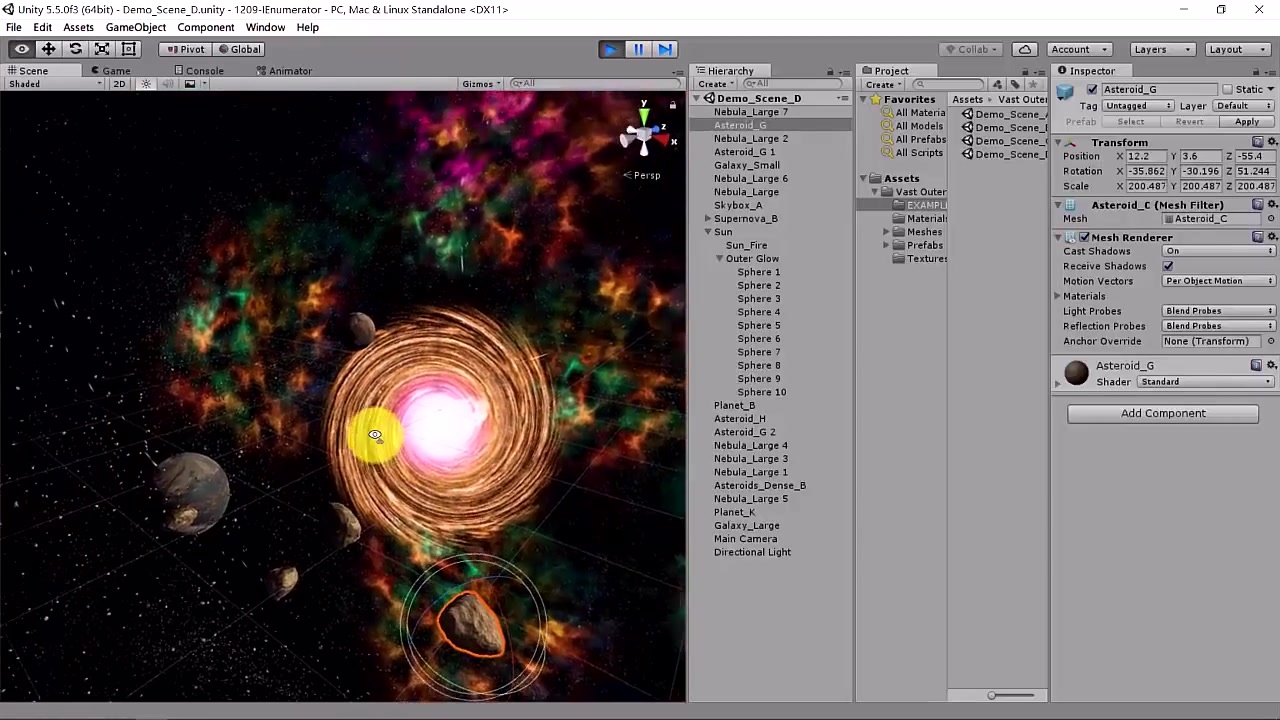Toggle scene audio speaker icon
Image resolution: width=1280 pixels, height=720 pixels.
168,84
